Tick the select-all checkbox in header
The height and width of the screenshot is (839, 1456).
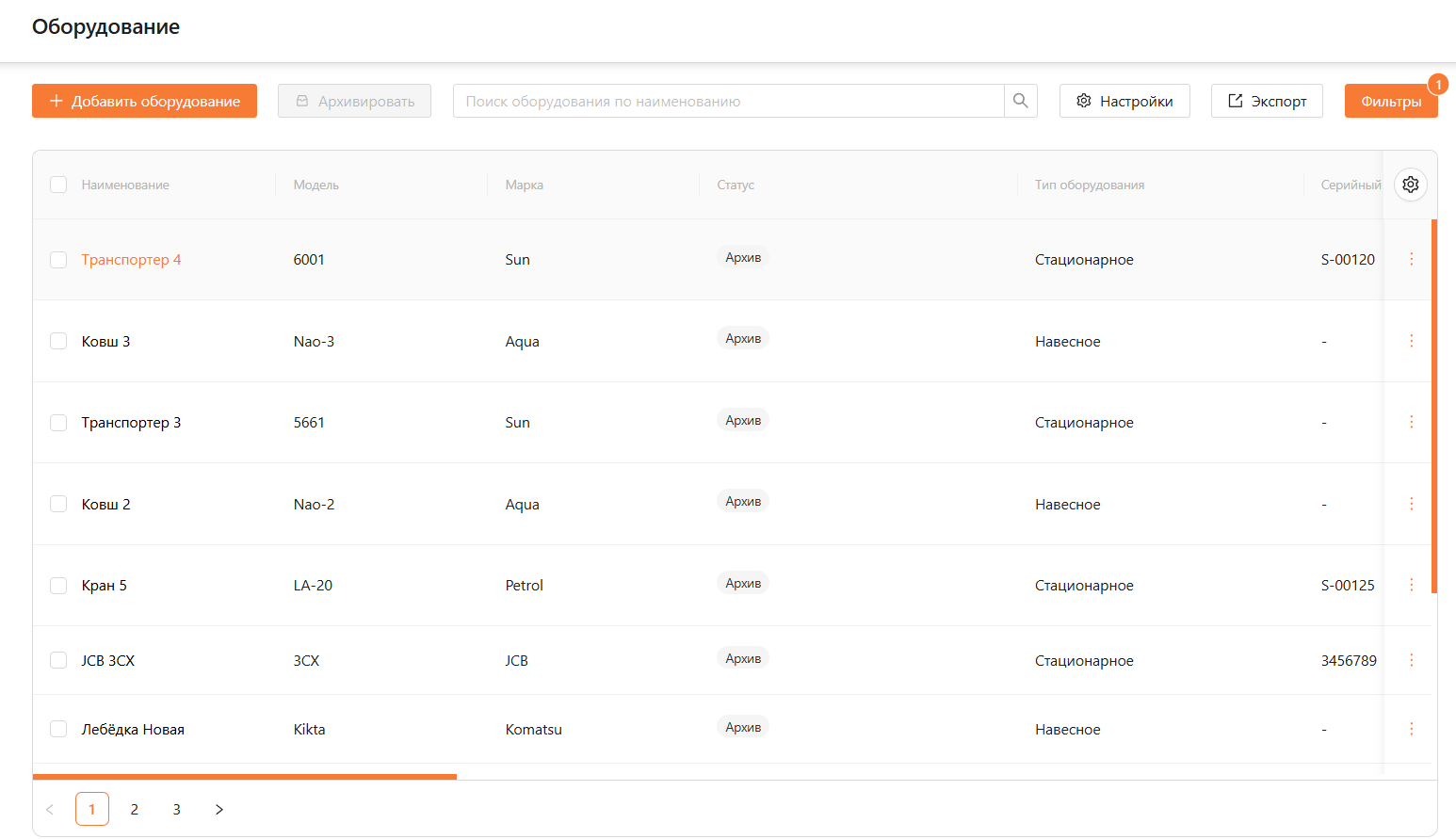point(58,185)
